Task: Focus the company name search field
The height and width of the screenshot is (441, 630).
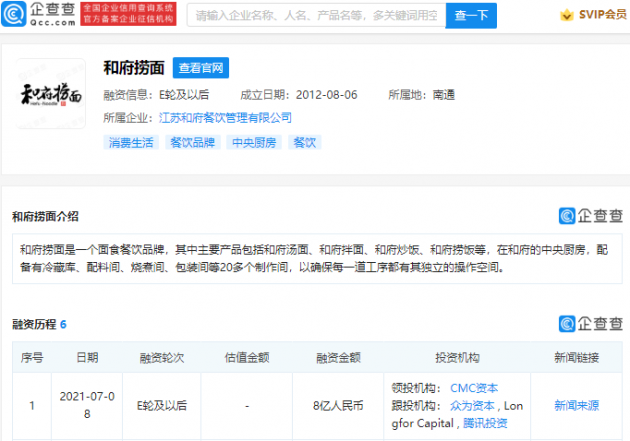Action: pyautogui.click(x=316, y=16)
